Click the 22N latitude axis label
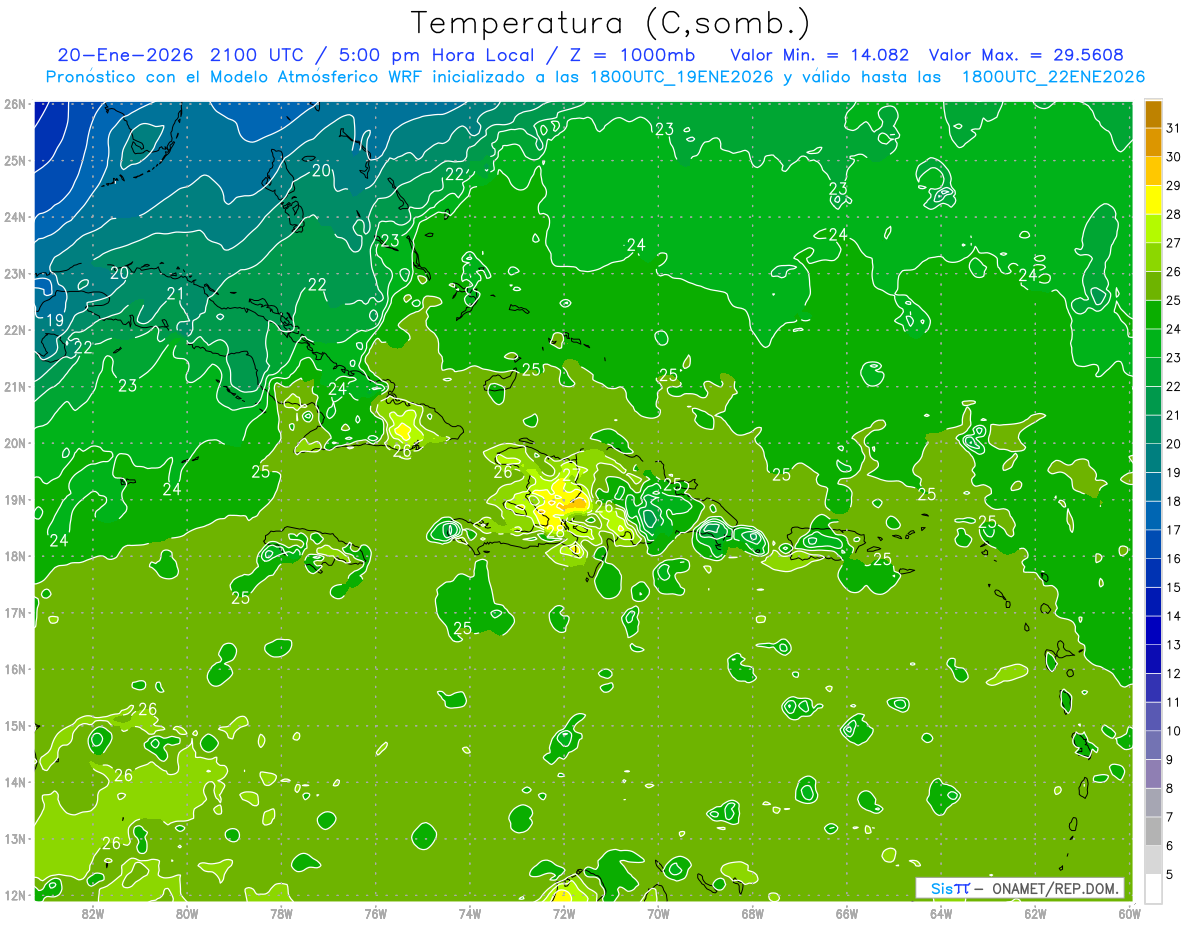Viewport: 1200px width, 927px height. tap(15, 330)
